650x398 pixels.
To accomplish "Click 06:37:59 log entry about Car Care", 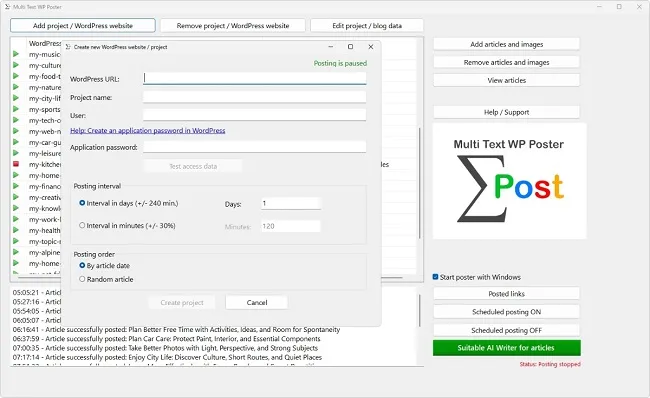I will coord(166,339).
